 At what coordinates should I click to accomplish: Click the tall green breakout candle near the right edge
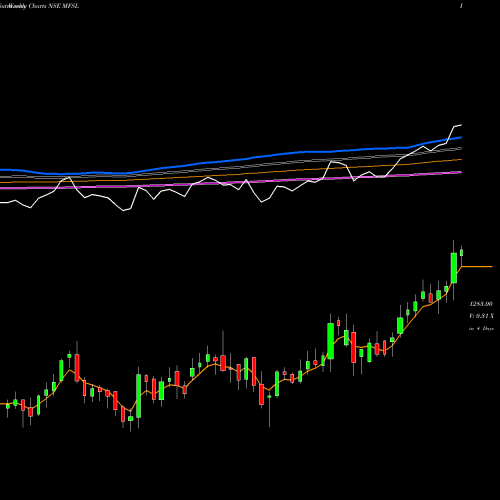454,268
